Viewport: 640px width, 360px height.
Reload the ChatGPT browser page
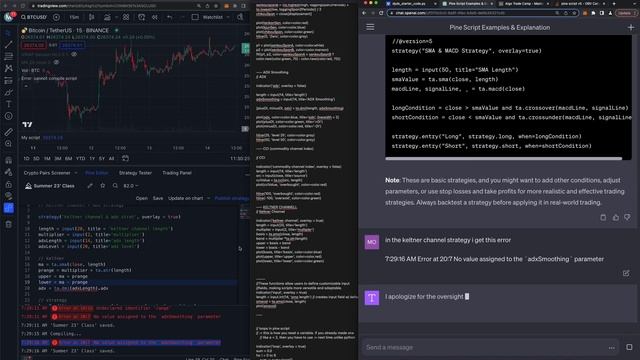coord(381,13)
